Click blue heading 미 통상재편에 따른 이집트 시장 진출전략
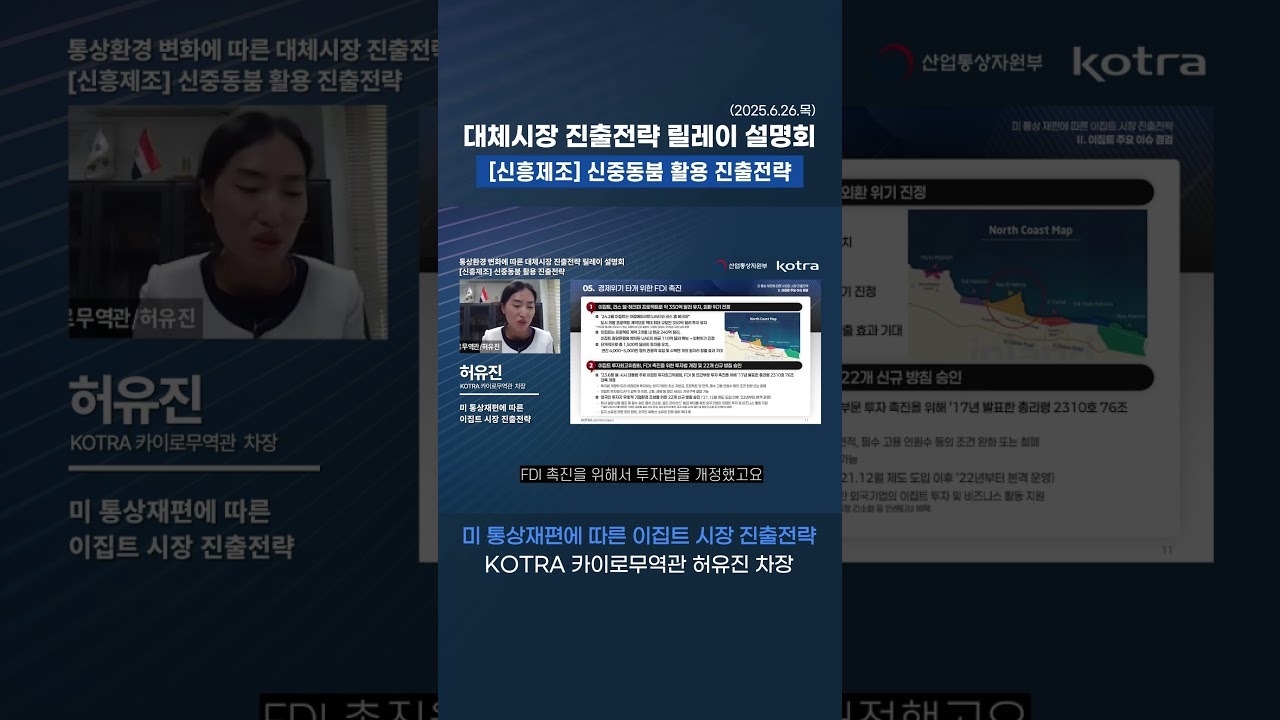 click(x=639, y=535)
